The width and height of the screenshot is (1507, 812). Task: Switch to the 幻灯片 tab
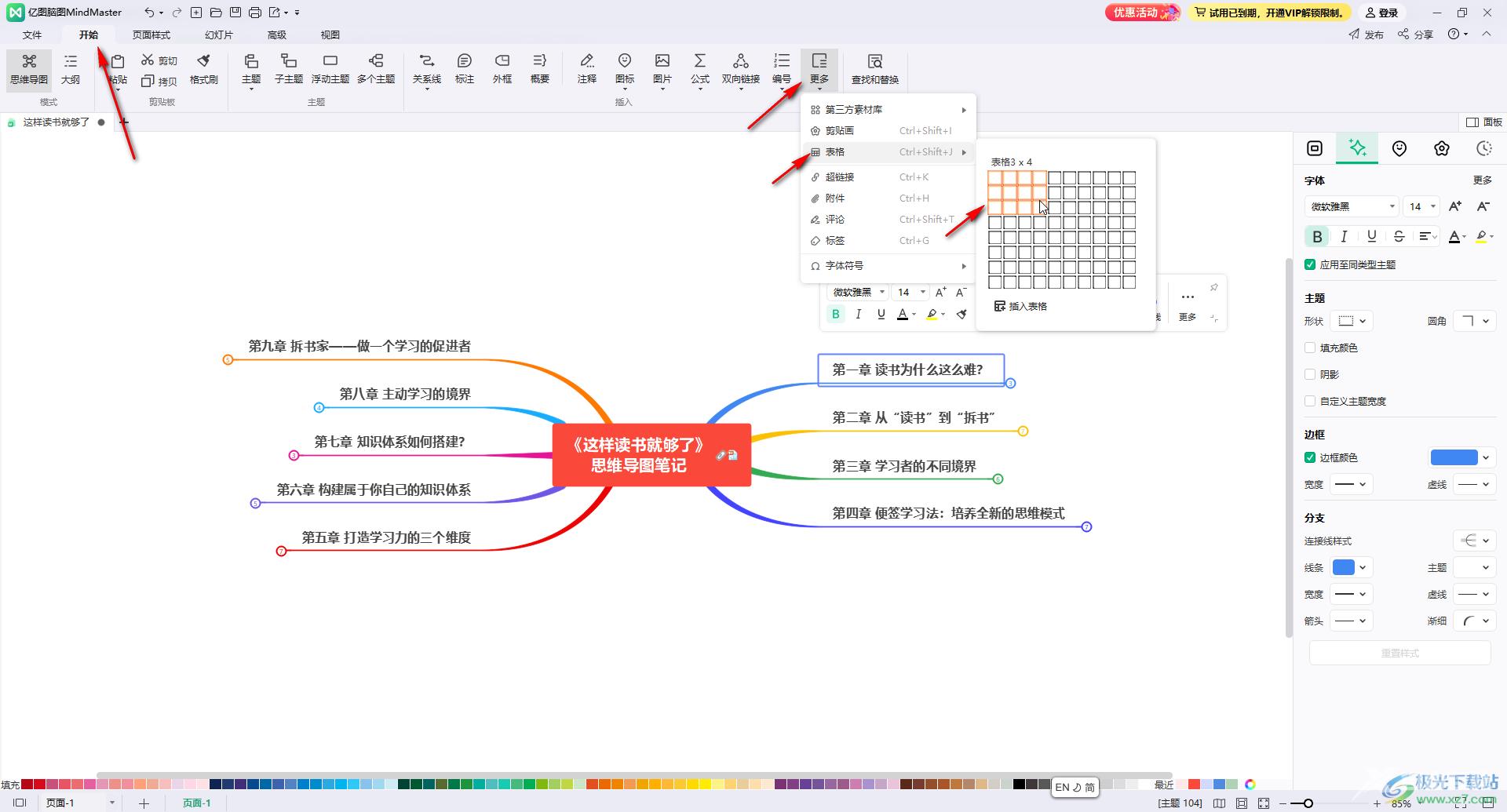(x=218, y=35)
